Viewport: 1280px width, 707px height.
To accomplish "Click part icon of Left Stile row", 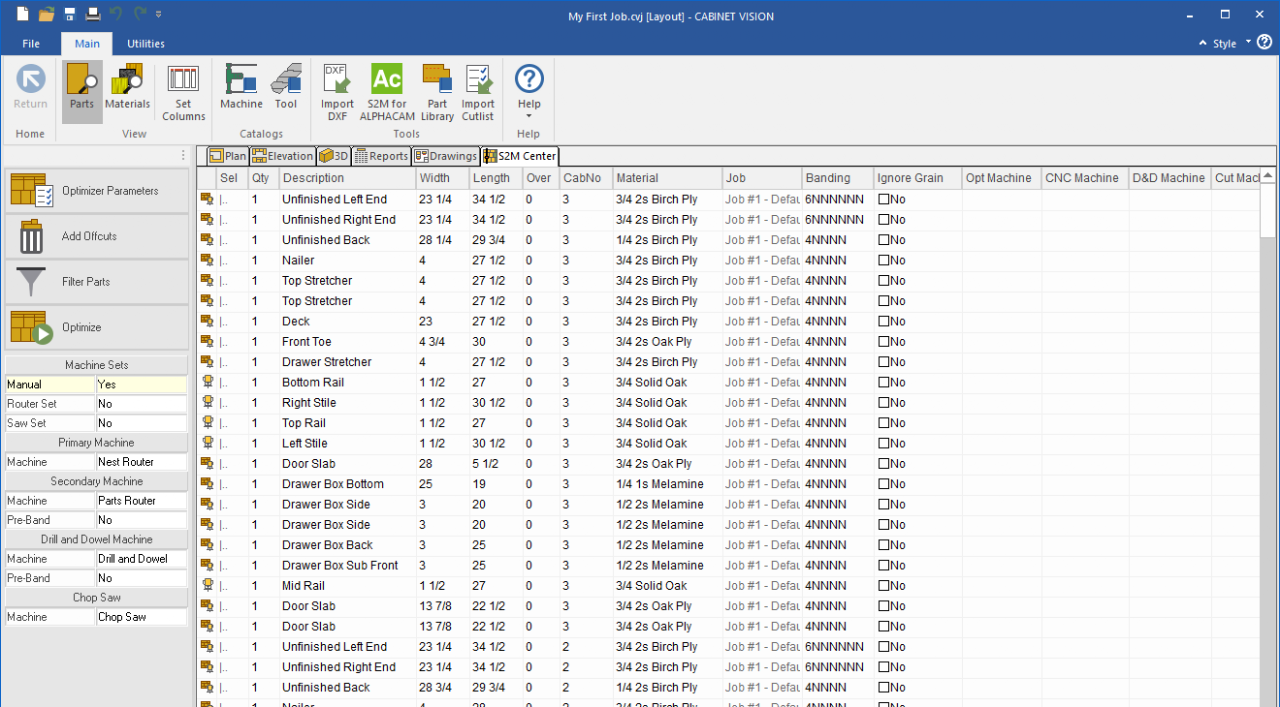I will 206,443.
